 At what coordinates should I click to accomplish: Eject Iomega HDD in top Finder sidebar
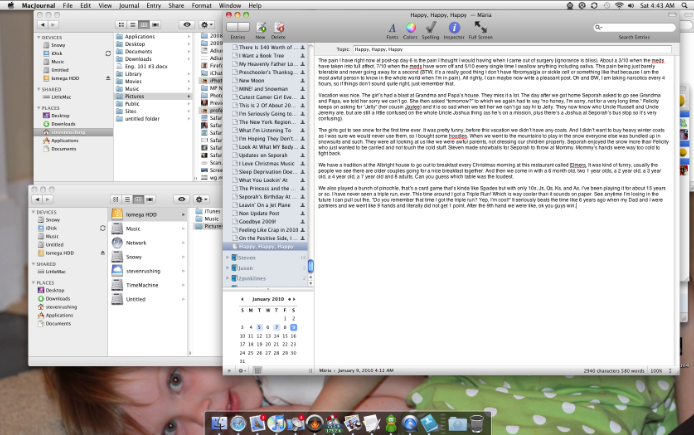point(108,78)
